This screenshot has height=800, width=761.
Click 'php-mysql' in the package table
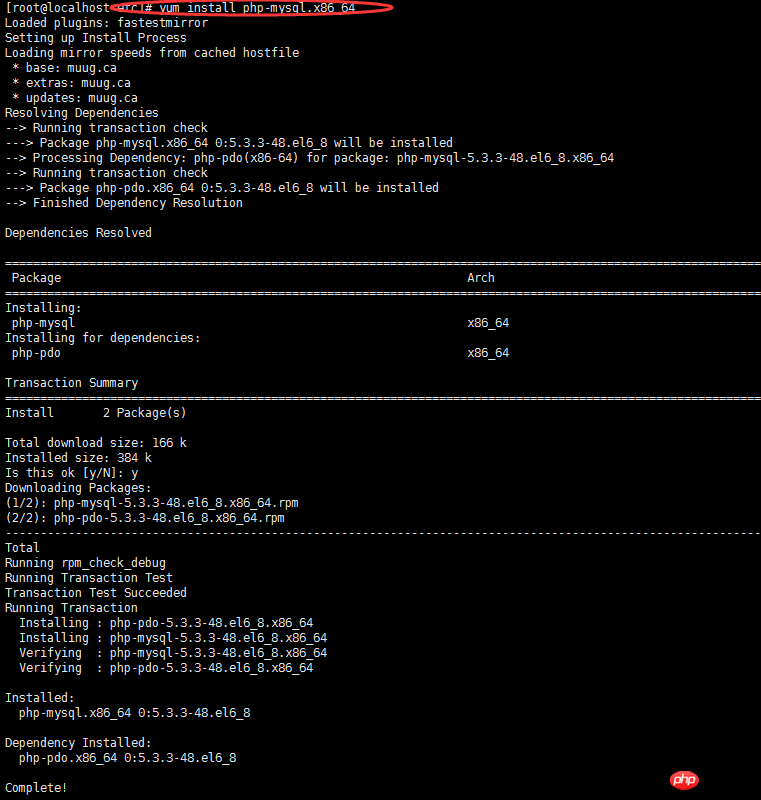tap(43, 323)
